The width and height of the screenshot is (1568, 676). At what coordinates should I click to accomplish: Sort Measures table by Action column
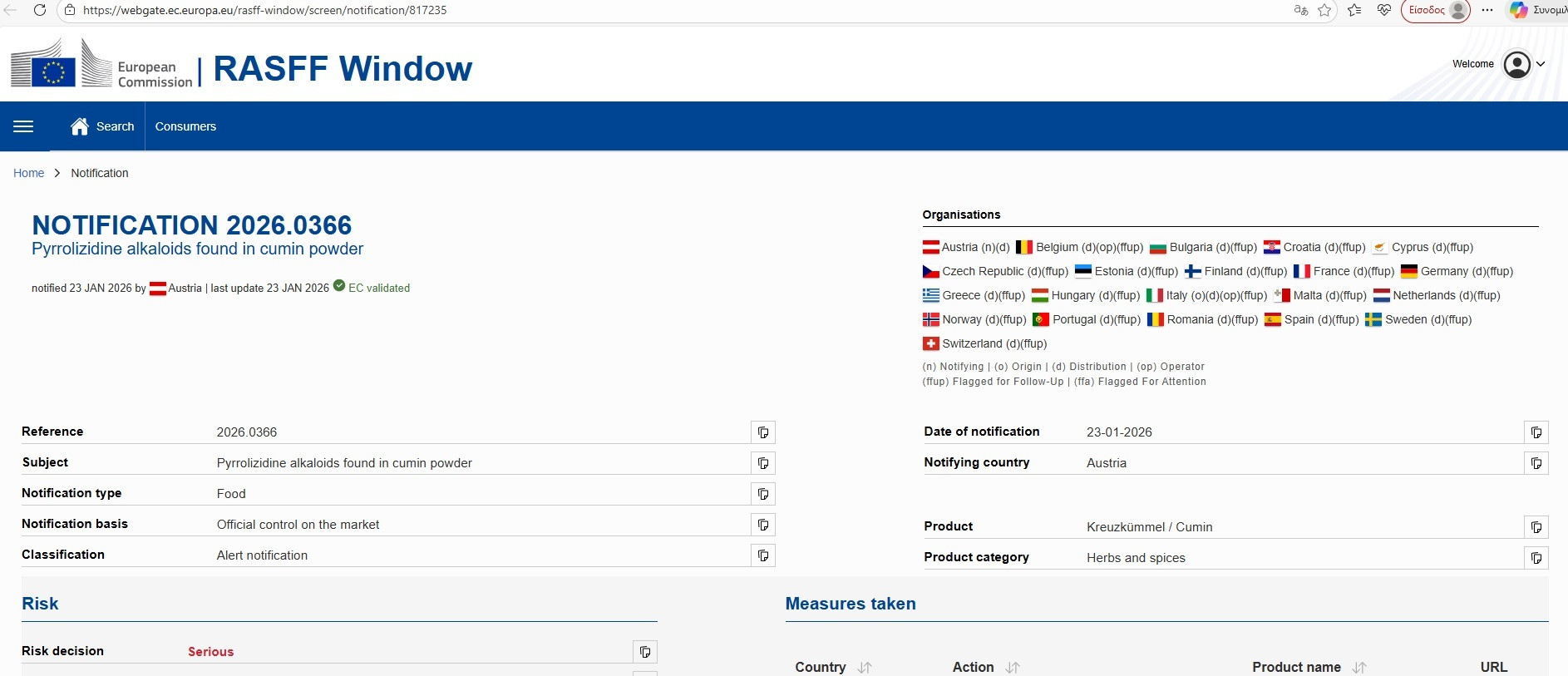1013,667
